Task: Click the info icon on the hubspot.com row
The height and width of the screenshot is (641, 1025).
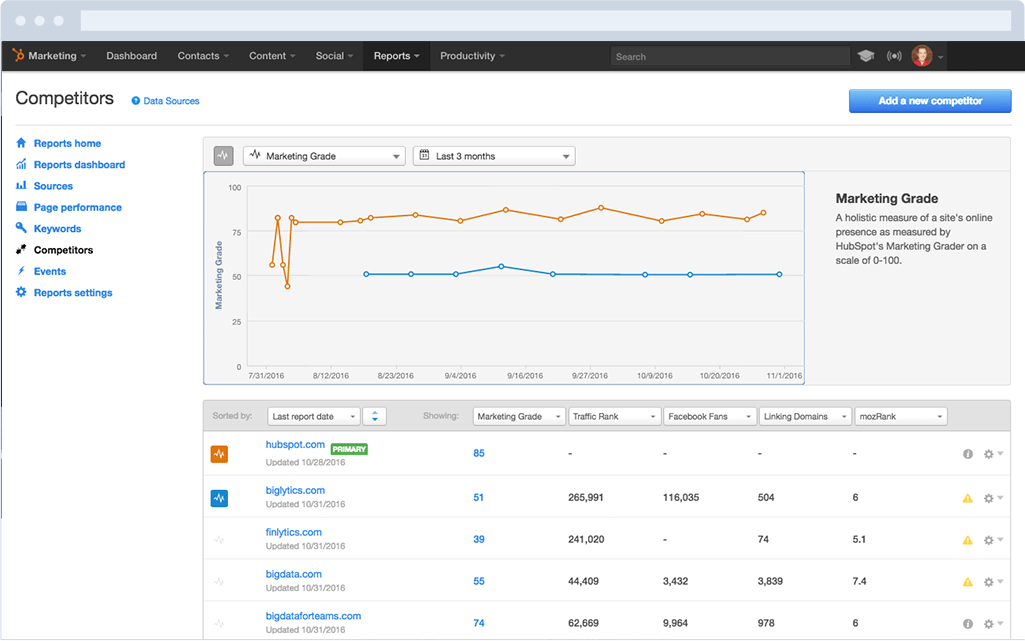Action: pyautogui.click(x=967, y=453)
